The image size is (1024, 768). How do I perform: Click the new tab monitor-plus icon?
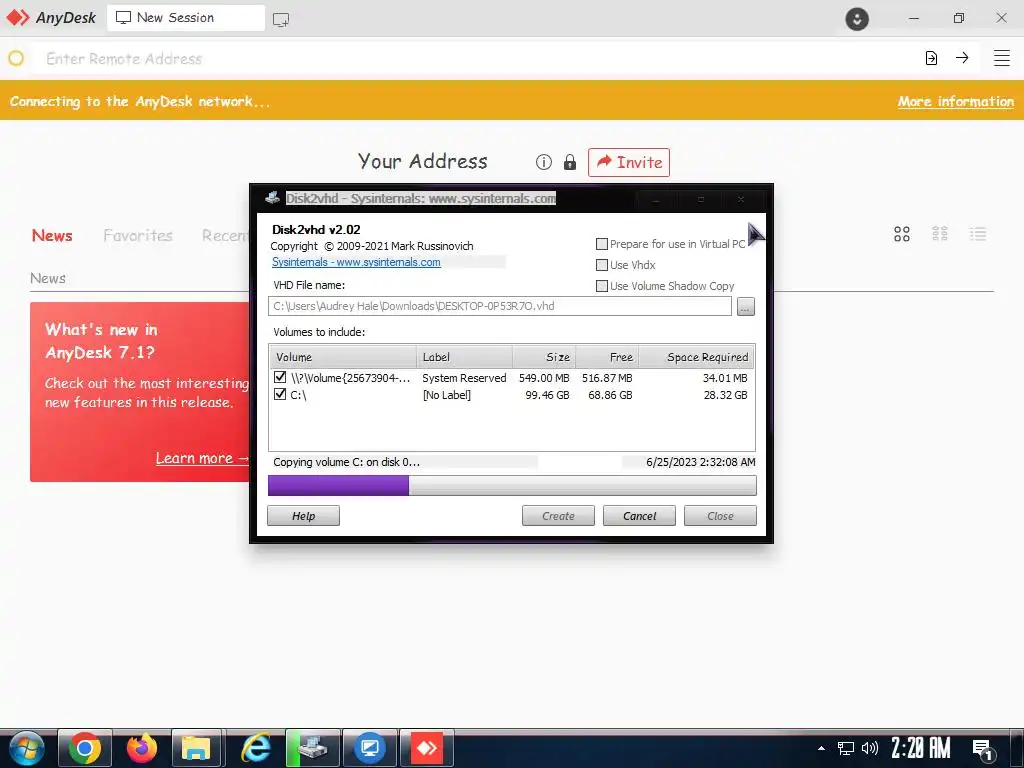(281, 20)
